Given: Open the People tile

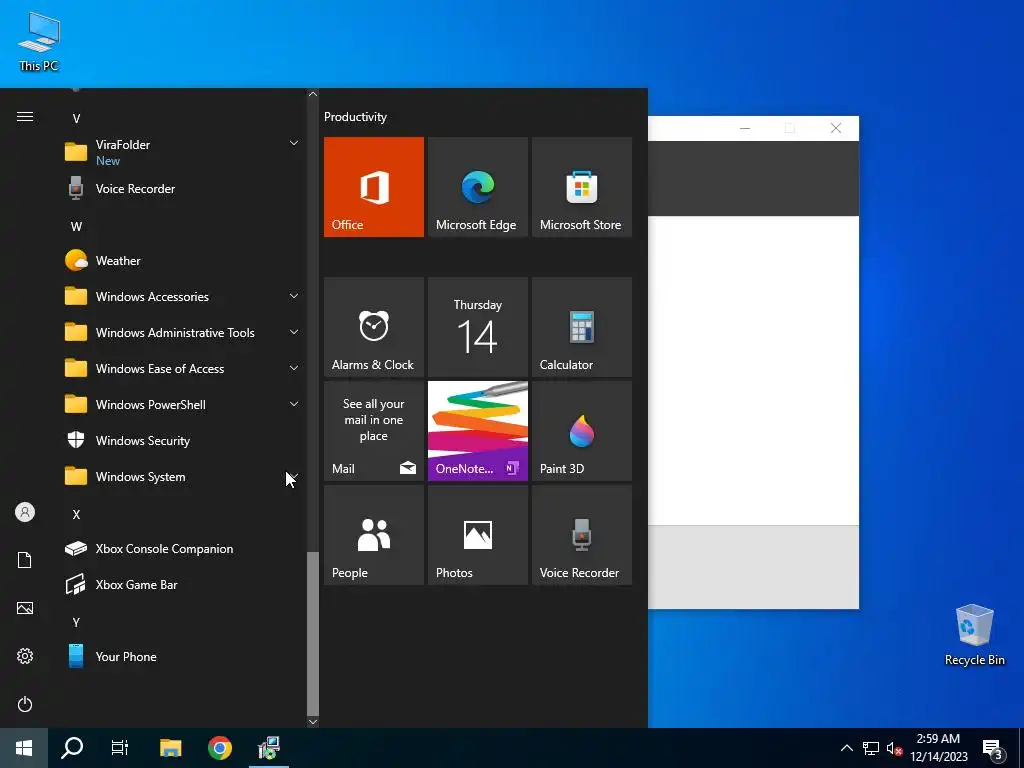Looking at the screenshot, I should pos(374,535).
